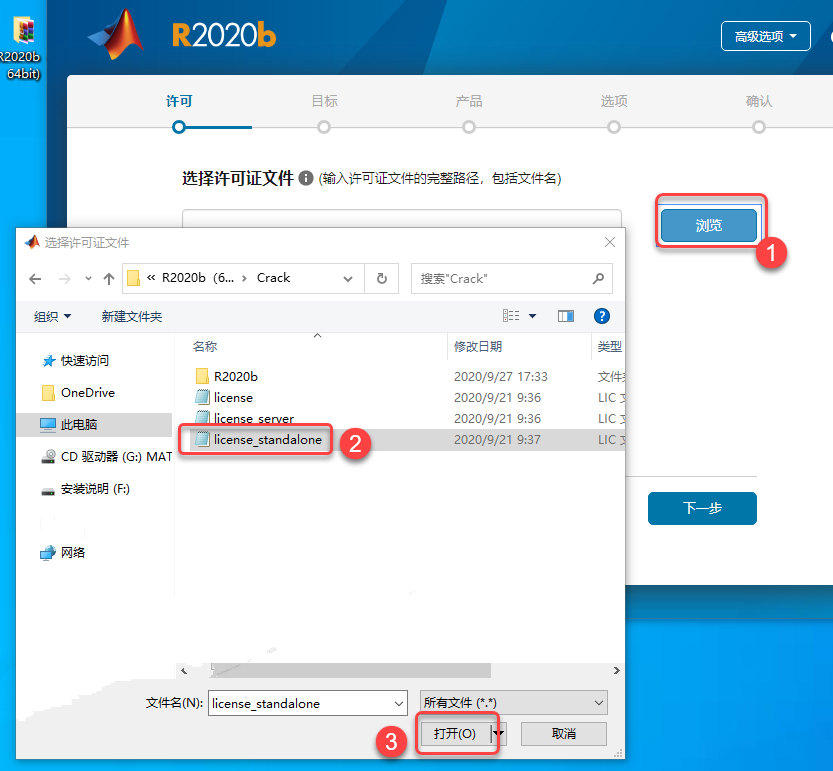
Task: Click the scroll left arrow of file list
Action: (184, 671)
